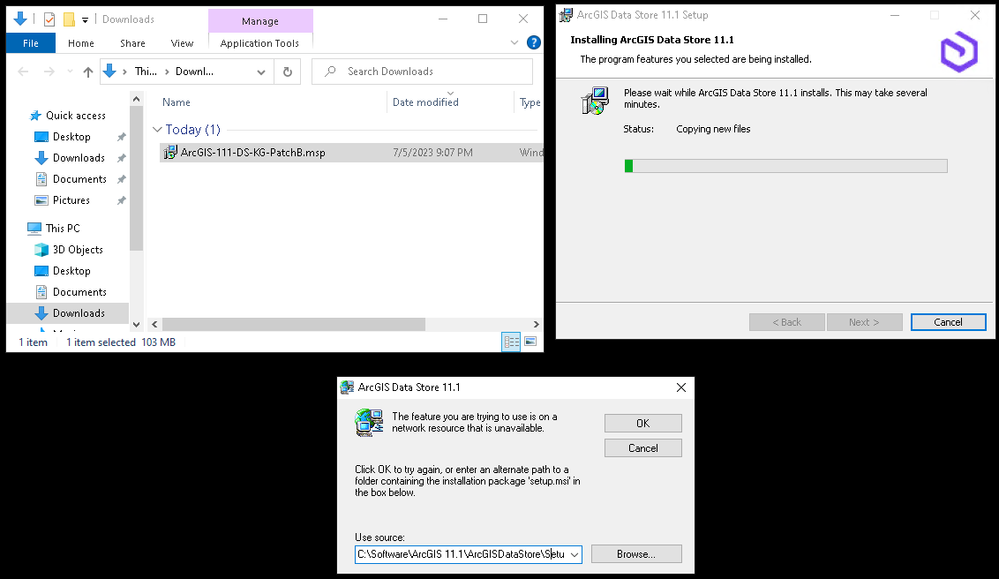The height and width of the screenshot is (579, 999).
Task: Click the installation progress bar
Action: 786,166
